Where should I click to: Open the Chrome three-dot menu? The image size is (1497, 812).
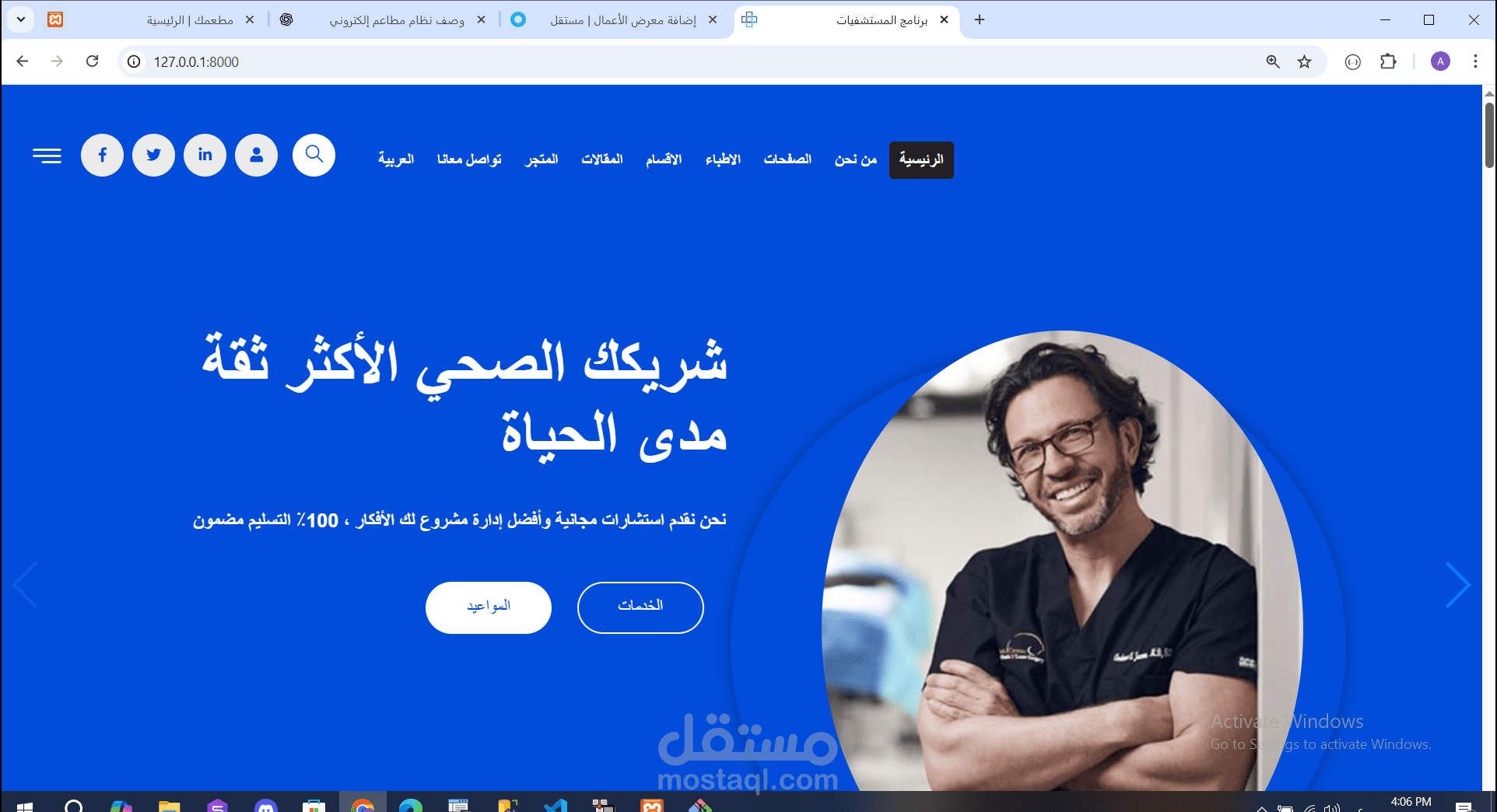click(x=1474, y=61)
